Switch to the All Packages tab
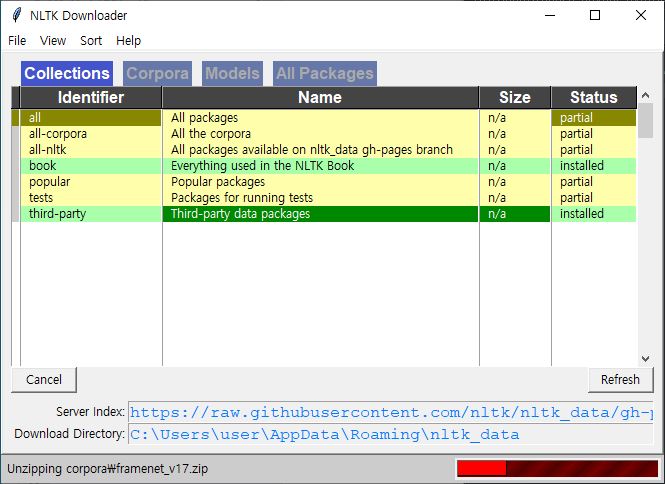Image resolution: width=665 pixels, height=484 pixels. [325, 73]
